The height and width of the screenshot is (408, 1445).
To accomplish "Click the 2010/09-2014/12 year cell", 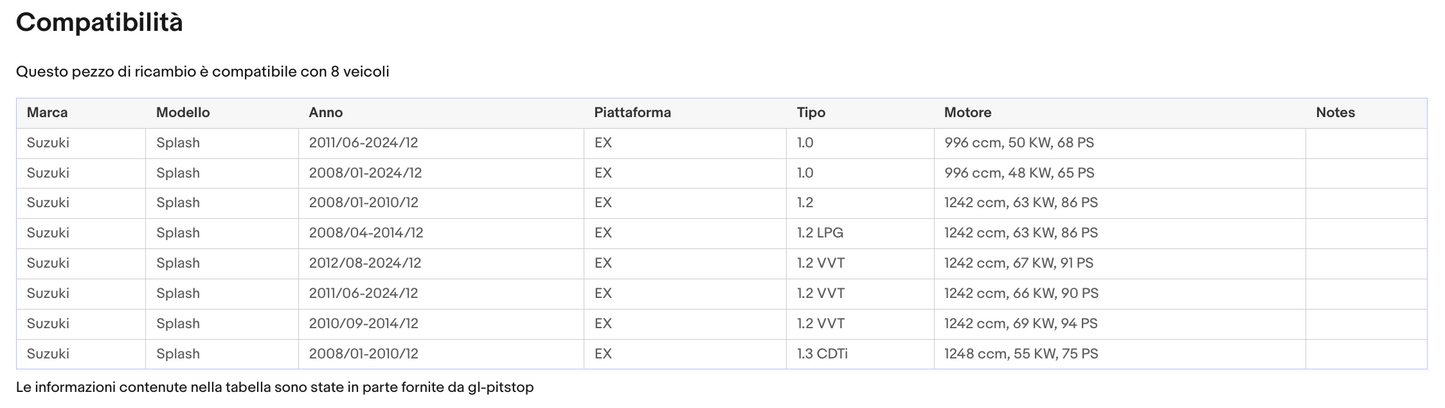I will pos(364,324).
